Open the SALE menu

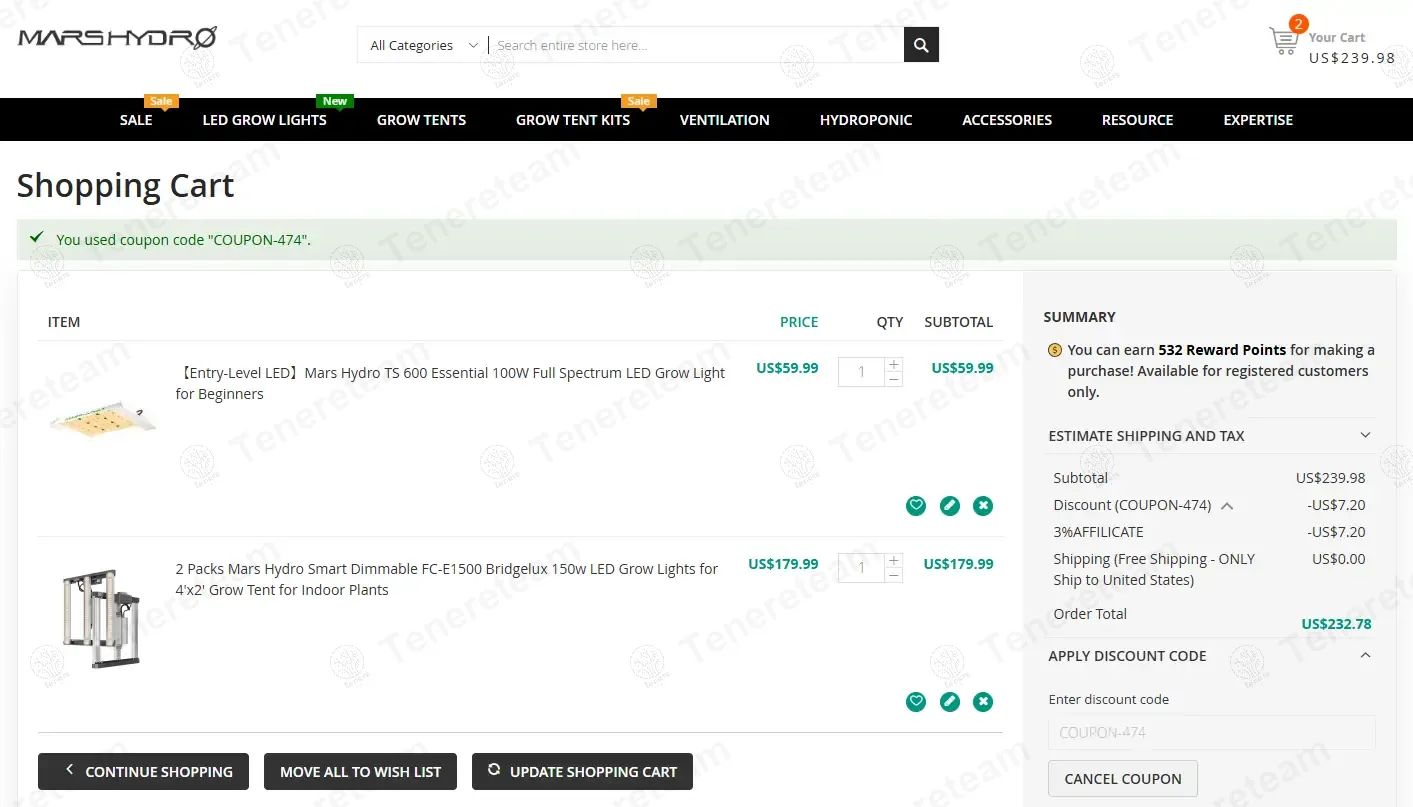[136, 120]
